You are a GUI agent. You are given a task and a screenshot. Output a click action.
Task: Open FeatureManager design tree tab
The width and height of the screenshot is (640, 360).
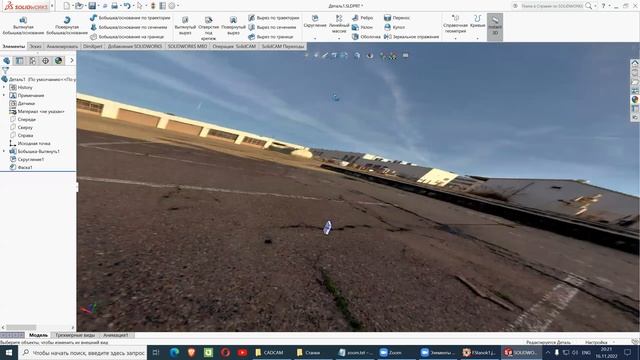[7, 61]
